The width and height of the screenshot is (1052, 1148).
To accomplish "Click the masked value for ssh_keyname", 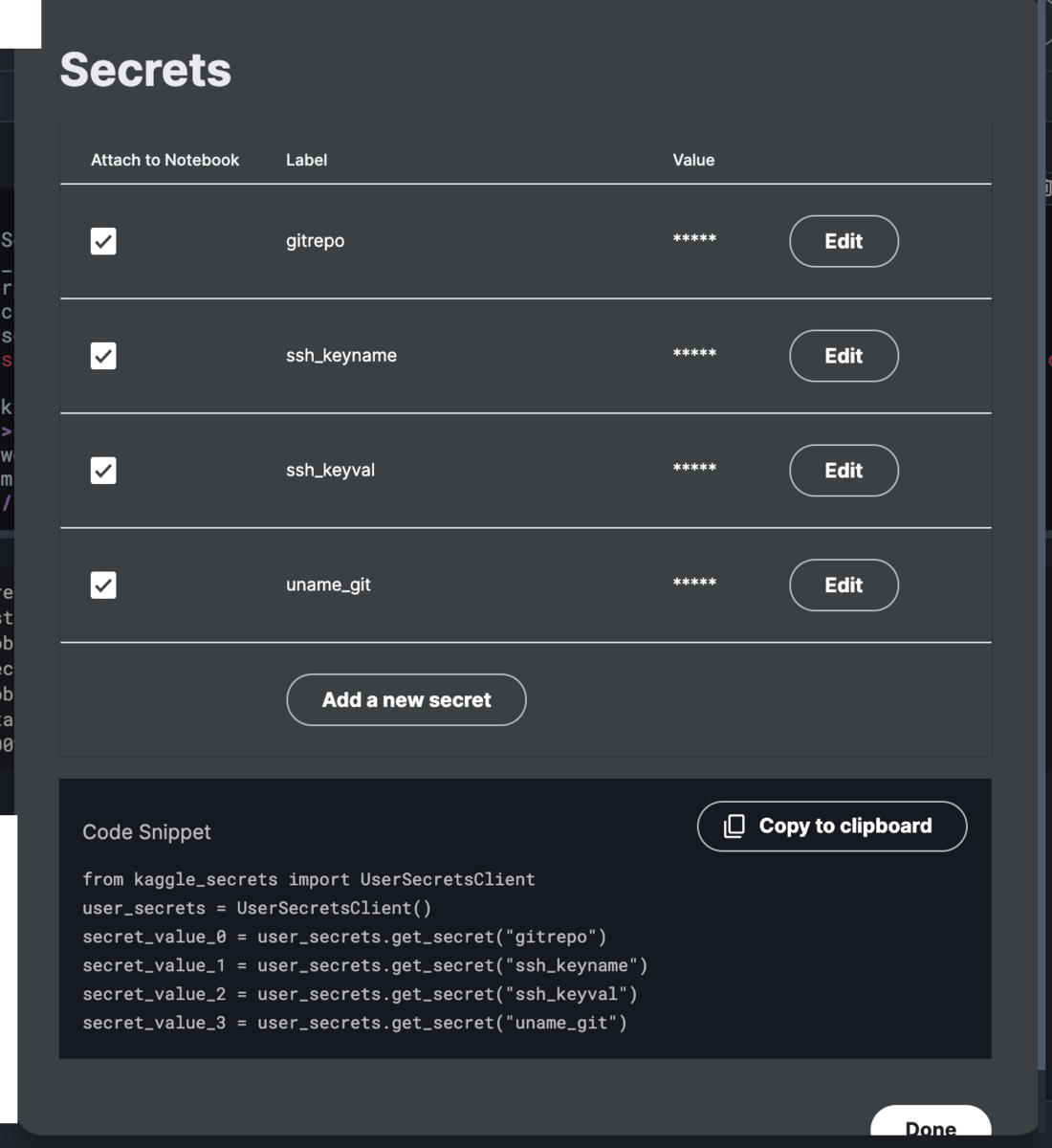I will (x=694, y=354).
